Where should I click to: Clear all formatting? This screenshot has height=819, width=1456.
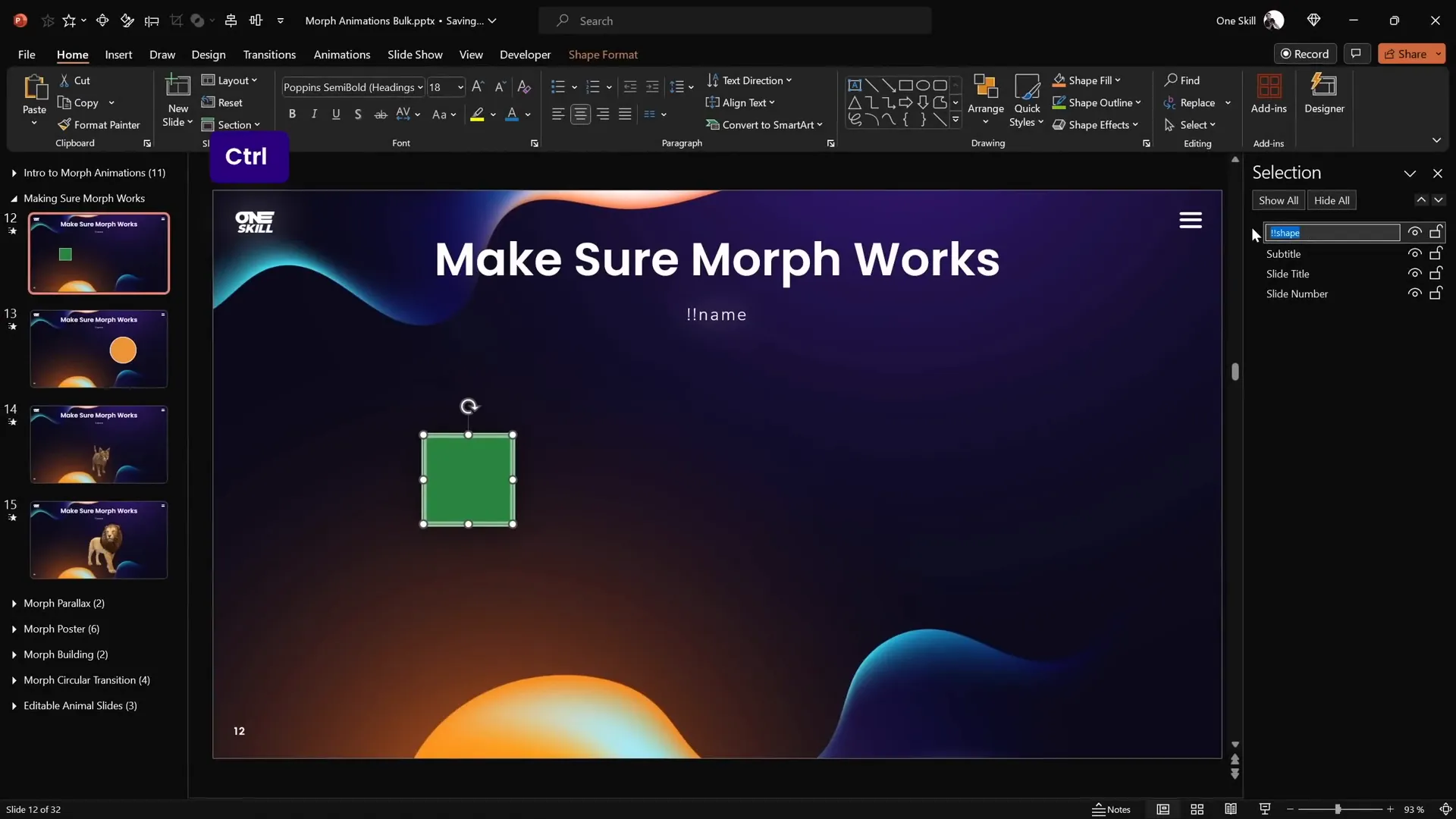pyautogui.click(x=524, y=87)
